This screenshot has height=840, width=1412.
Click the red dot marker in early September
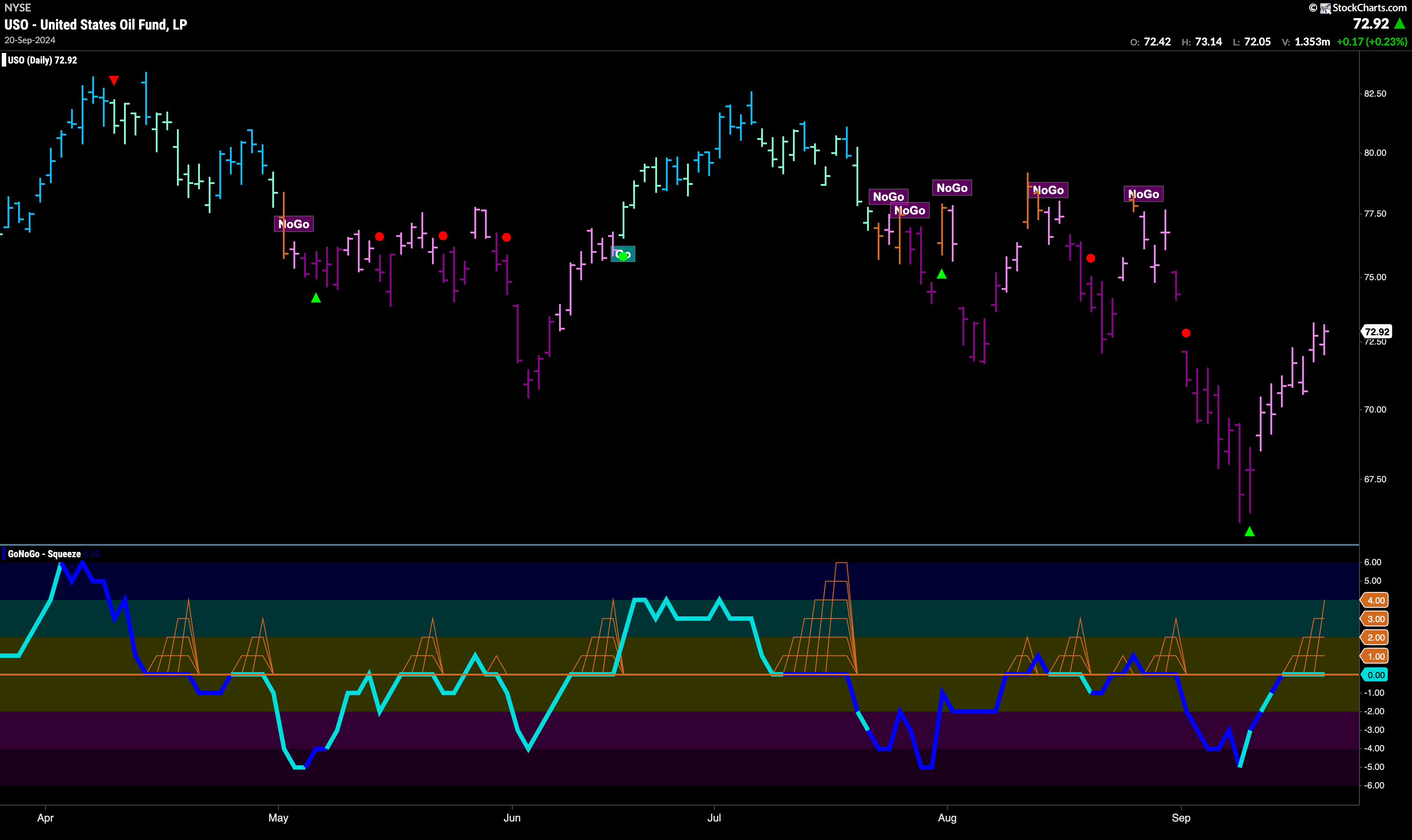(x=1186, y=334)
